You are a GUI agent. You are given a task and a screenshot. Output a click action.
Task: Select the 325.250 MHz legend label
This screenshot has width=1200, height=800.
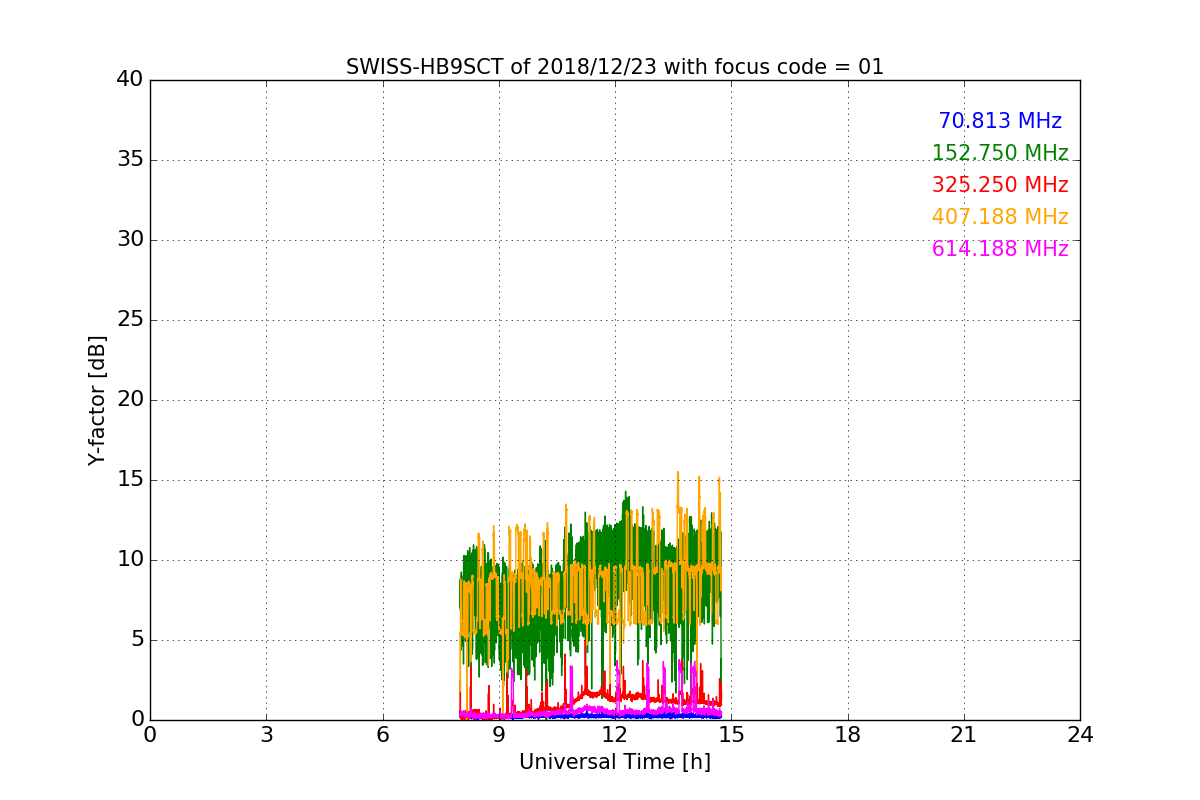[1000, 185]
